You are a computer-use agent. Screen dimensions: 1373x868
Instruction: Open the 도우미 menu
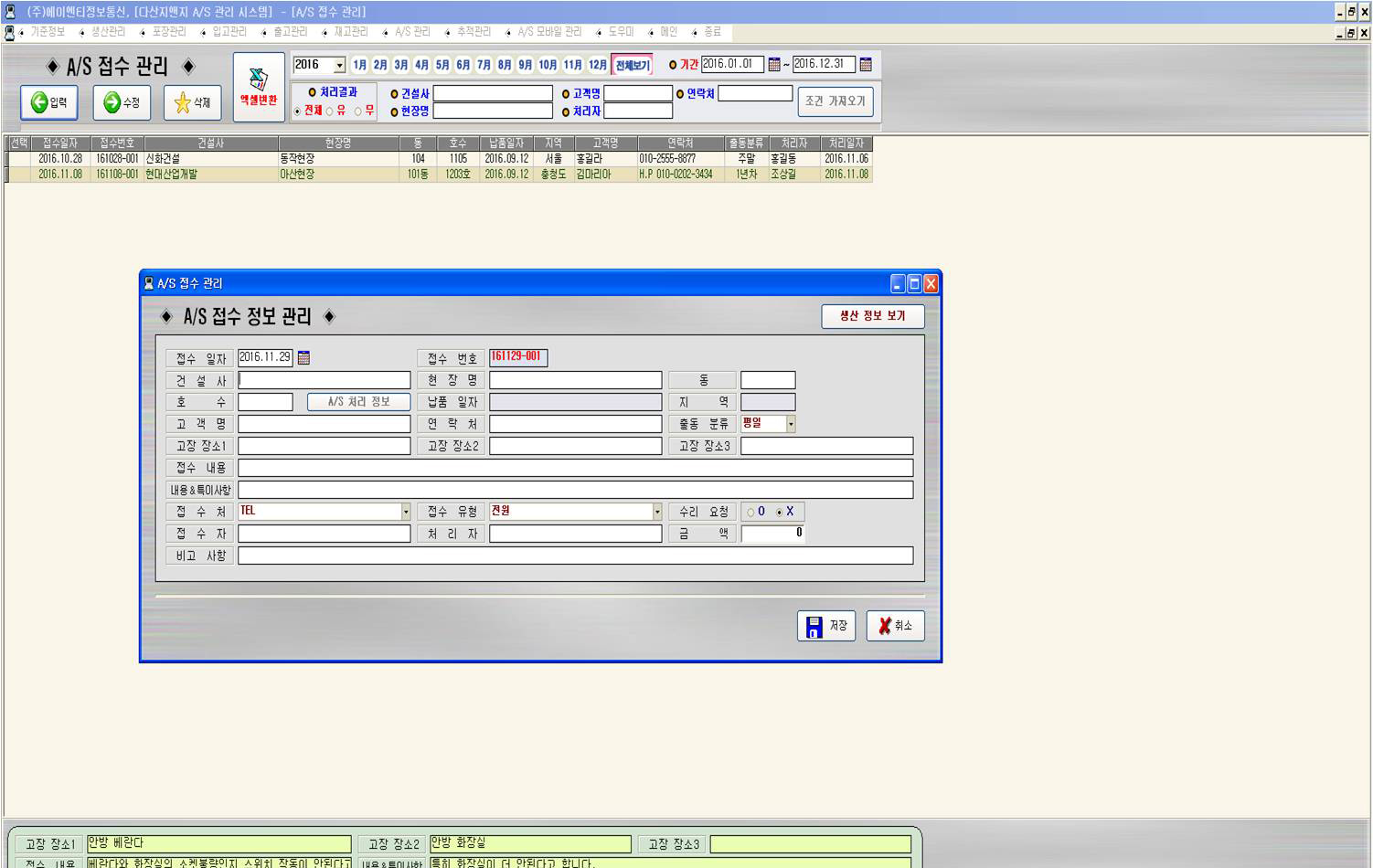621,32
